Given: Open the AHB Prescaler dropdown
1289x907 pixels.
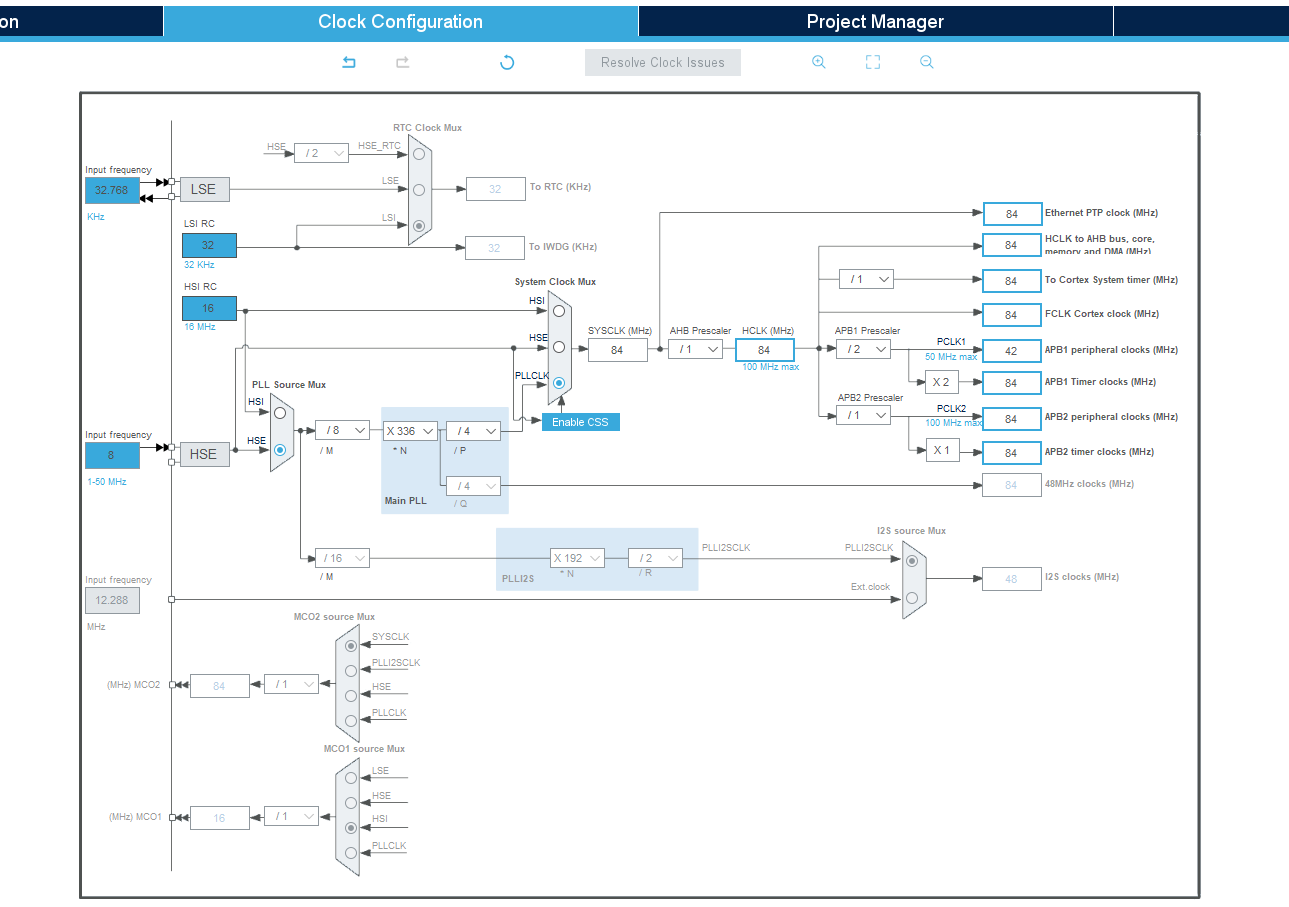Looking at the screenshot, I should point(695,349).
